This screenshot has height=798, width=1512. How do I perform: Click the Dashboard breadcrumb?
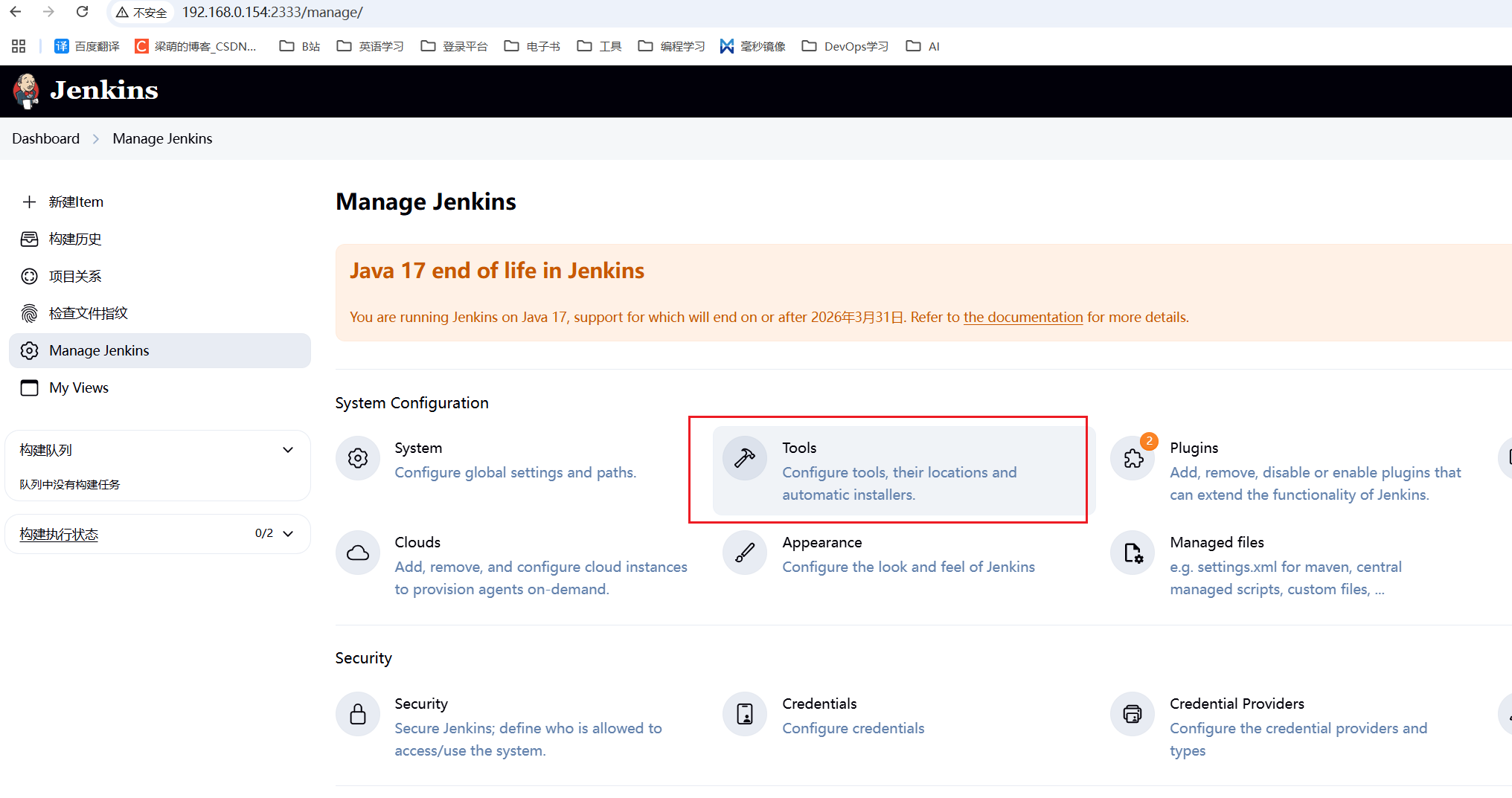point(45,138)
